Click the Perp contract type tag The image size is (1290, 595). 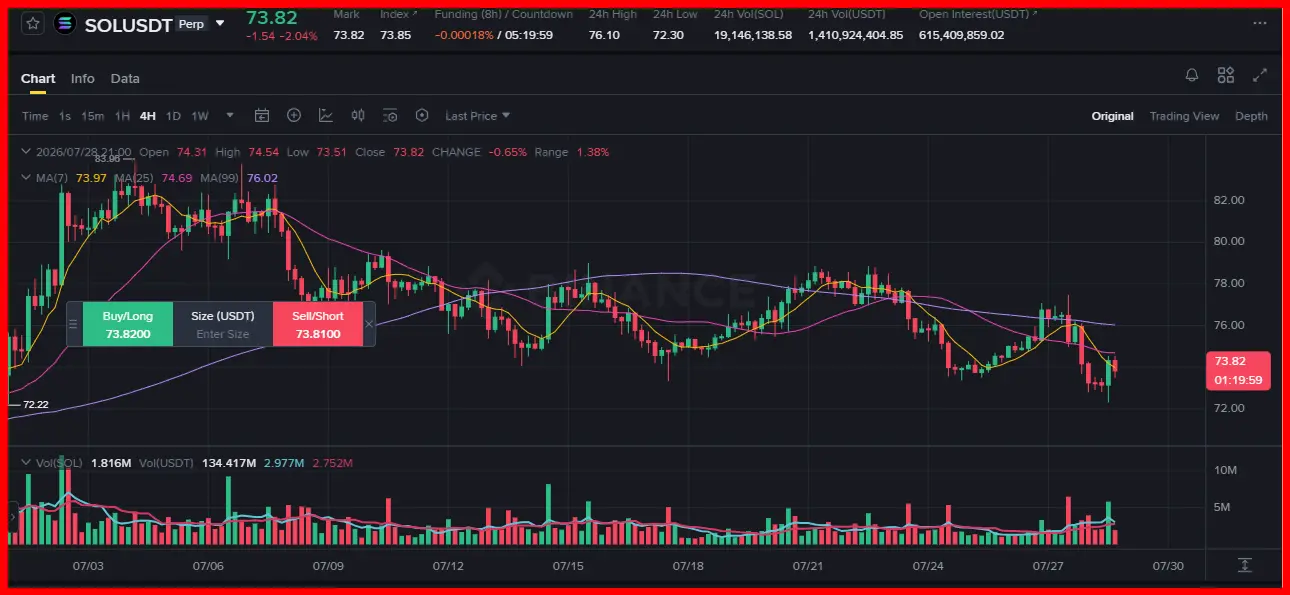coord(190,24)
